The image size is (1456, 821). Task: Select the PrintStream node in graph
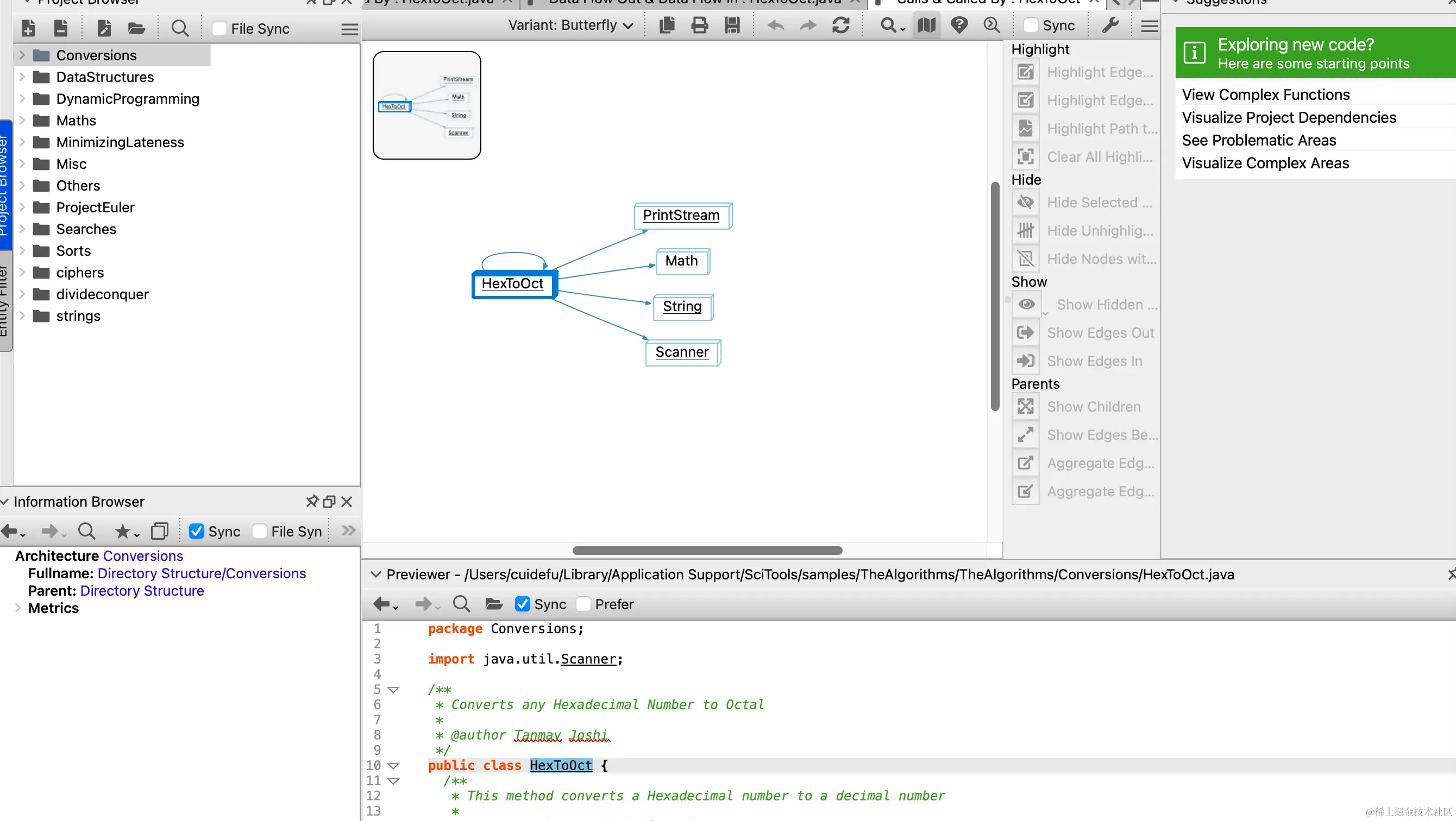point(682,215)
